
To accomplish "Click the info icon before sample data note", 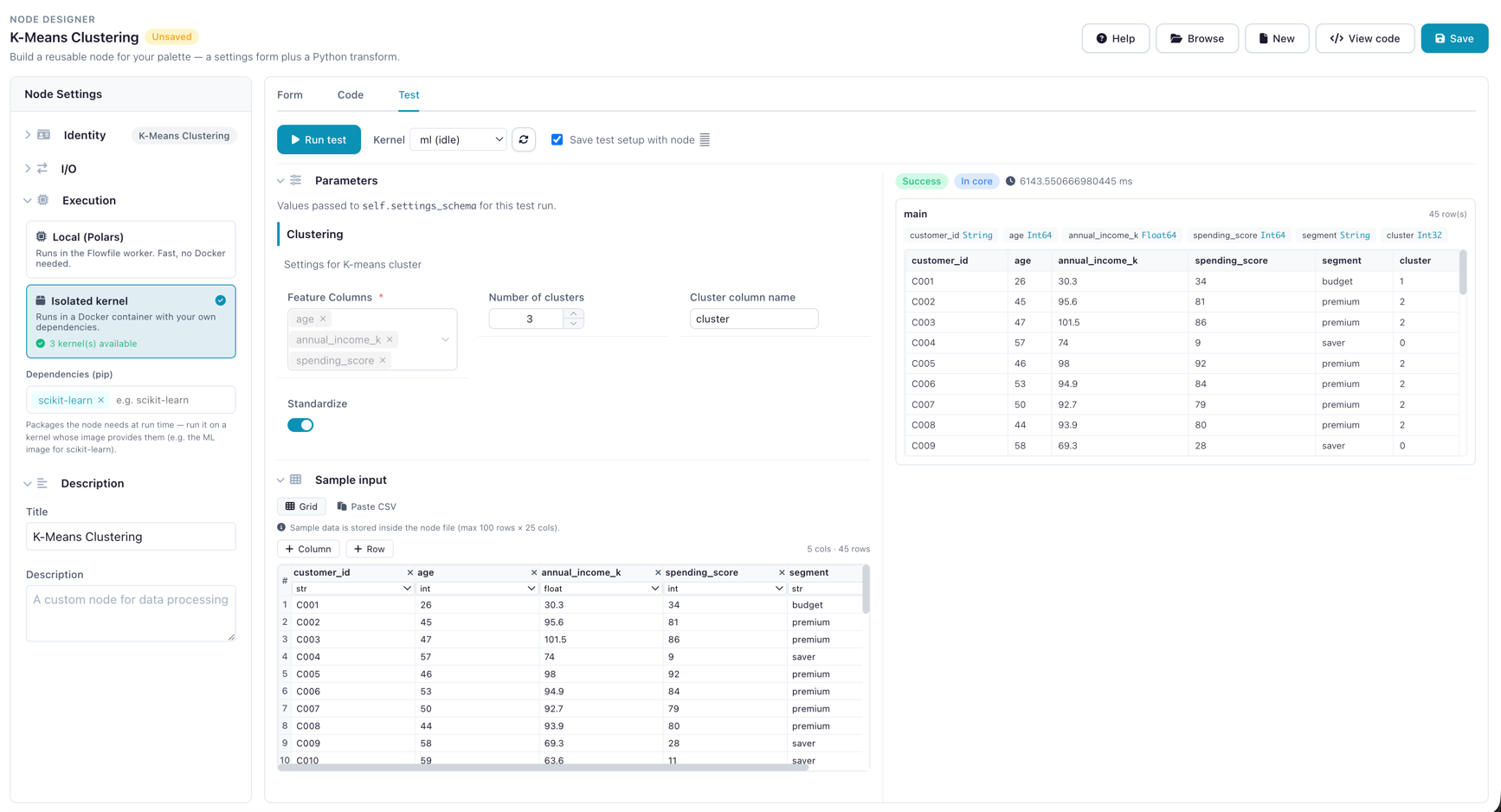I will pos(281,527).
